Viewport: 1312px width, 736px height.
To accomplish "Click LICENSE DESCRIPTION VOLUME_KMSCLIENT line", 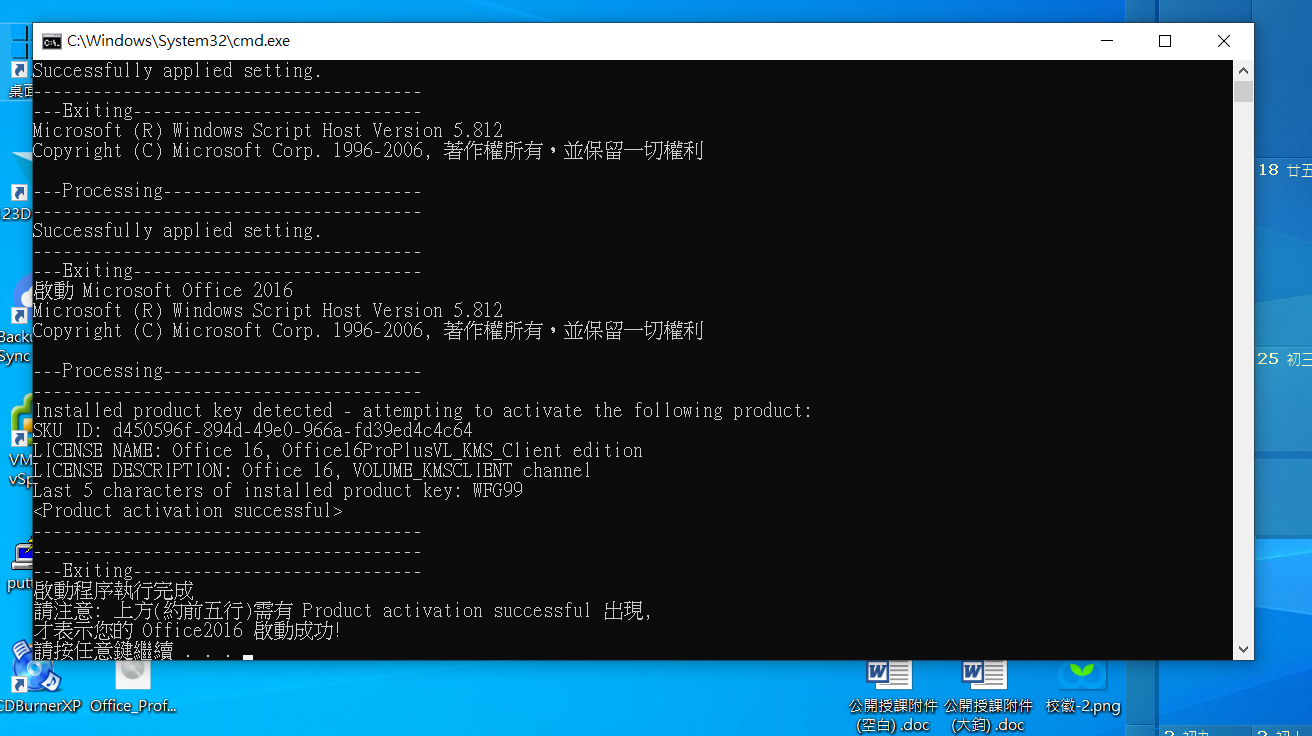I will point(312,471).
